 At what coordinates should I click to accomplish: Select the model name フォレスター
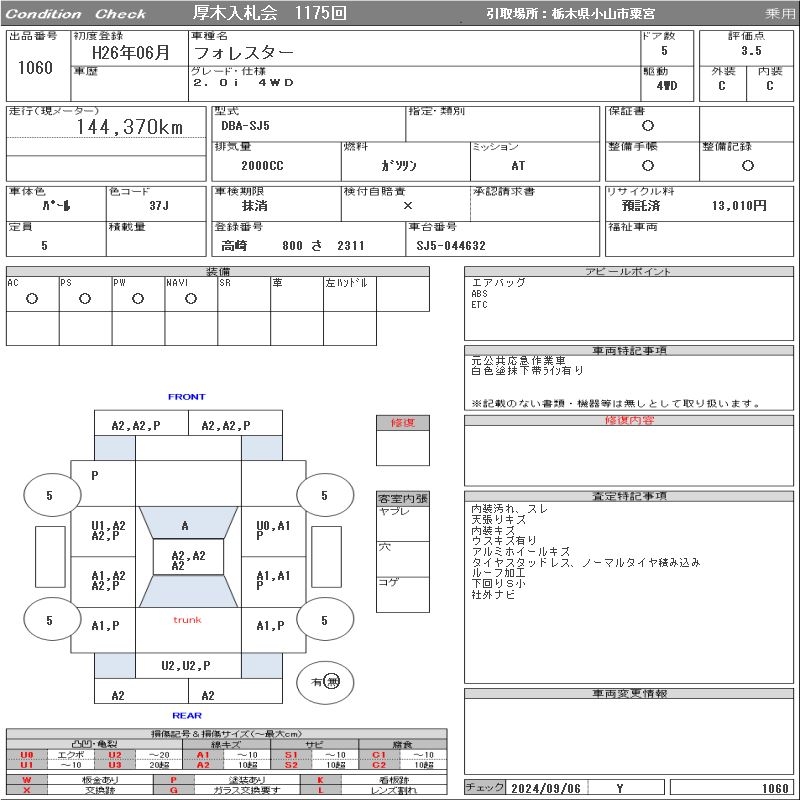243,53
